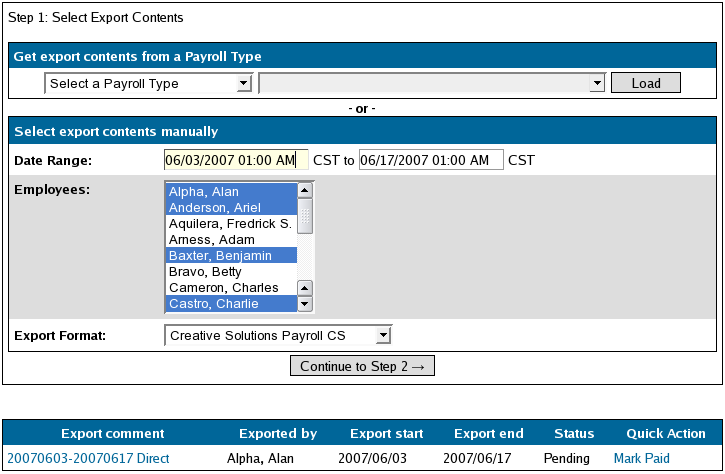Viewport: 725px width, 474px height.
Task: Click the employee list top scroll-up arrow
Action: tap(305, 191)
